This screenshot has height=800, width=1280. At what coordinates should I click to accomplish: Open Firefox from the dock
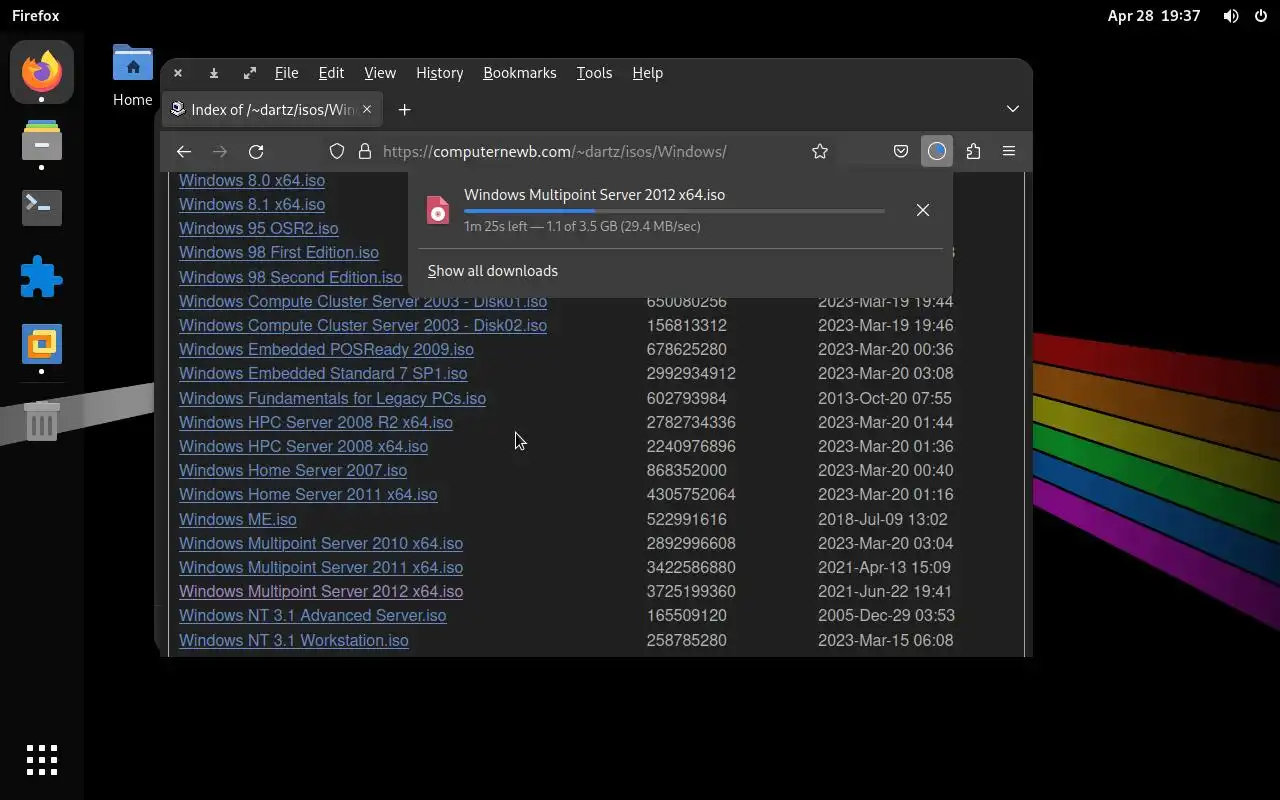click(42, 72)
